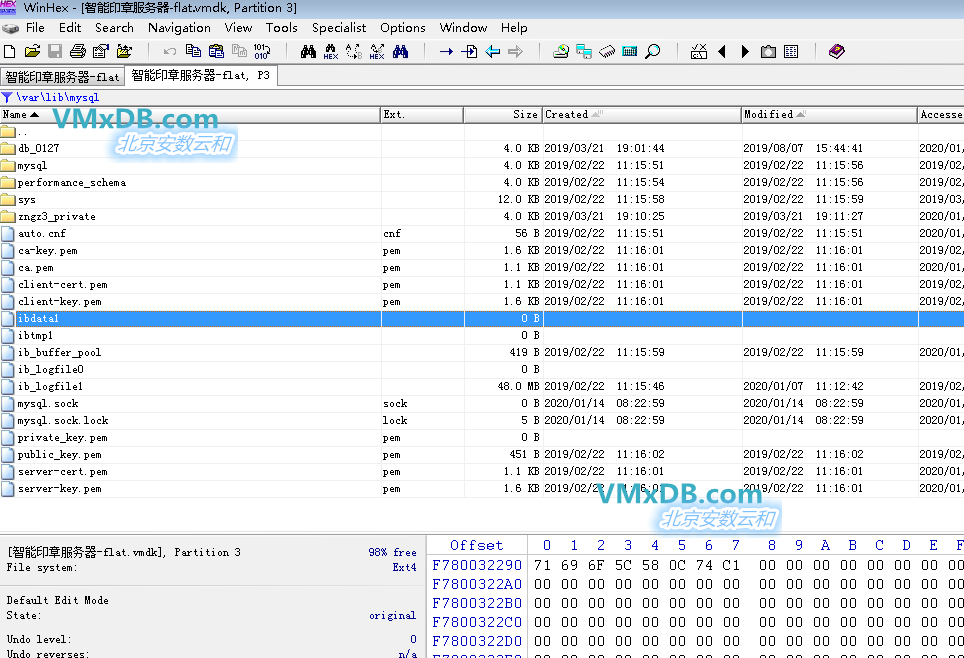Click the Open disk icon
Image resolution: width=964 pixels, height=658 pixels.
pyautogui.click(x=561, y=52)
